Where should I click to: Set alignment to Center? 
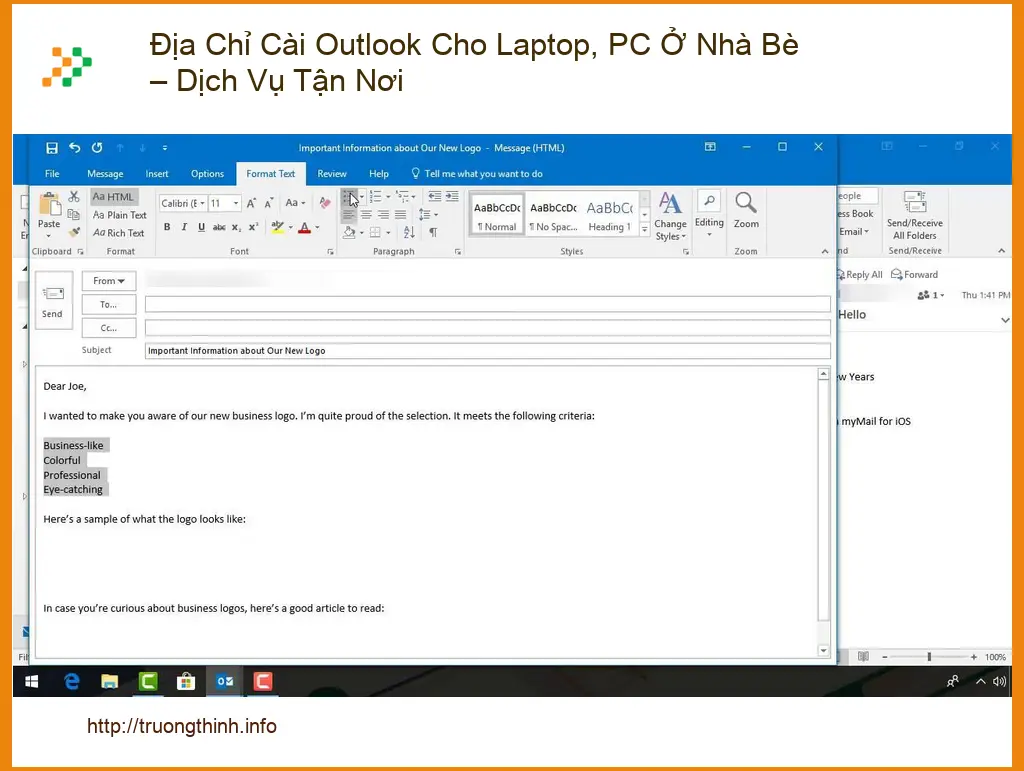[x=366, y=214]
